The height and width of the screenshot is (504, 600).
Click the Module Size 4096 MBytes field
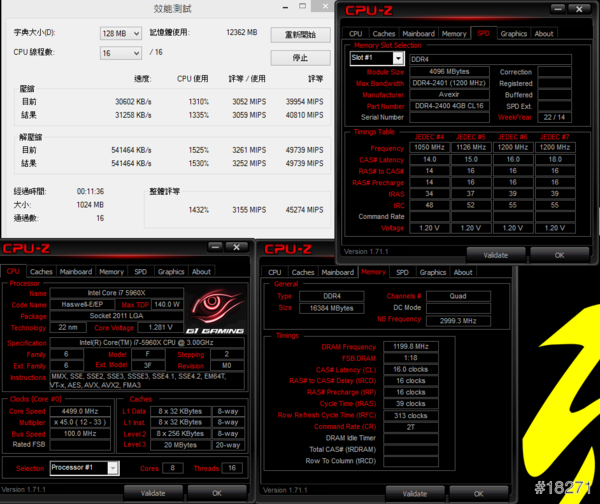click(x=450, y=72)
